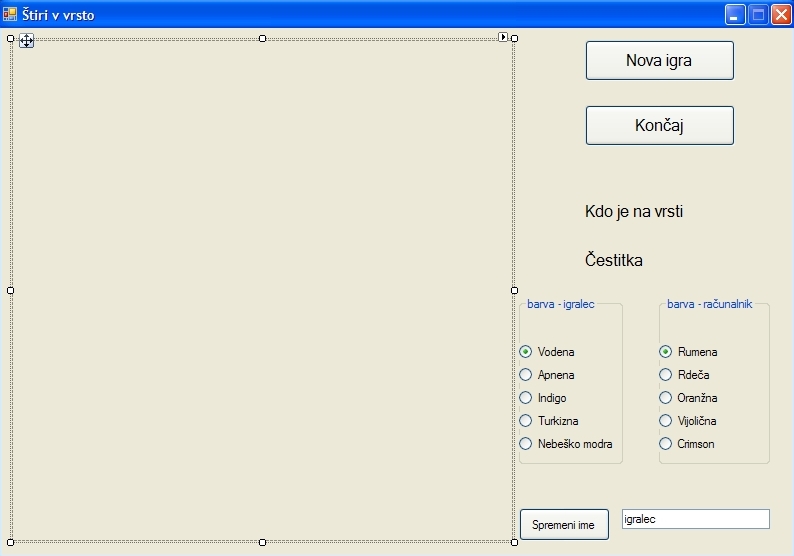Select the Turkizna radio button

(526, 421)
